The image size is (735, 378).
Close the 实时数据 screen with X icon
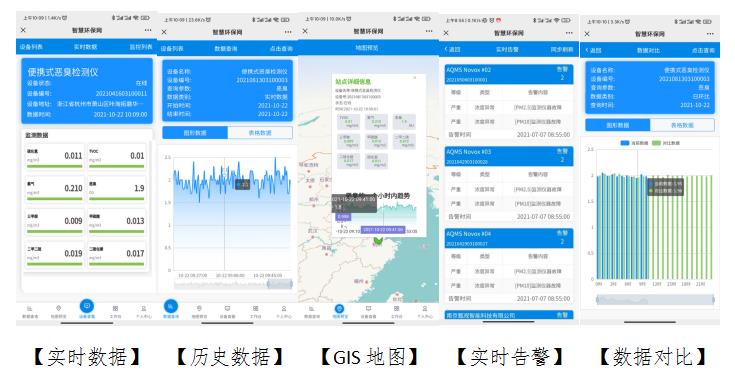coord(23,30)
